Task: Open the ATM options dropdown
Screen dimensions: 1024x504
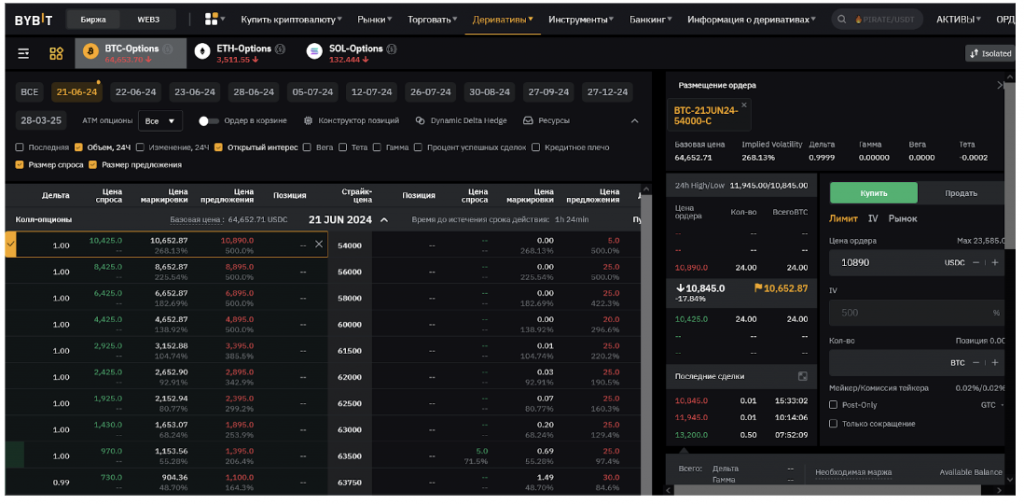Action: pos(160,121)
